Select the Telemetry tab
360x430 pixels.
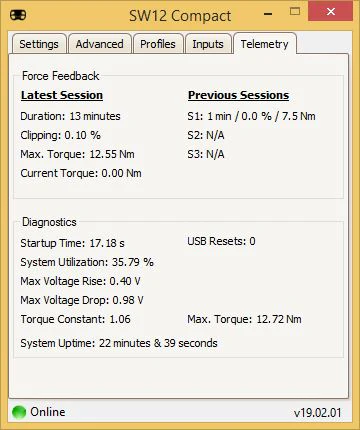[x=265, y=44]
